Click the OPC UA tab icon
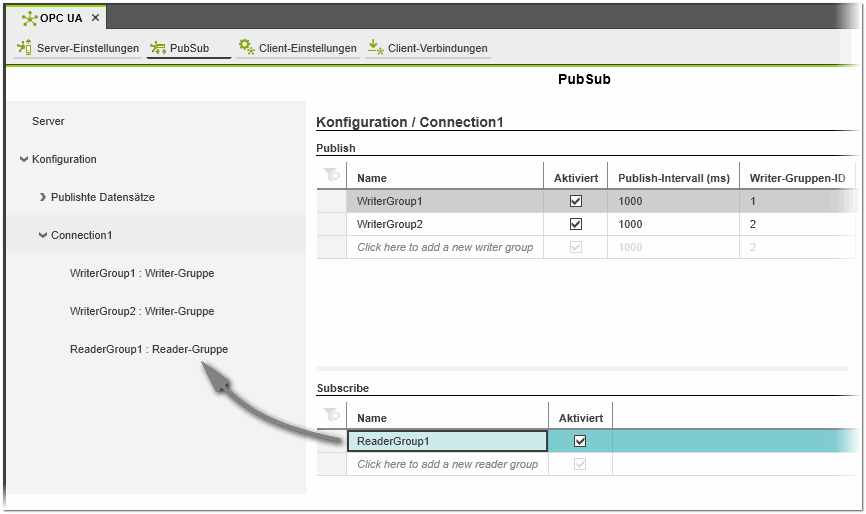The image size is (866, 514). click(x=29, y=18)
